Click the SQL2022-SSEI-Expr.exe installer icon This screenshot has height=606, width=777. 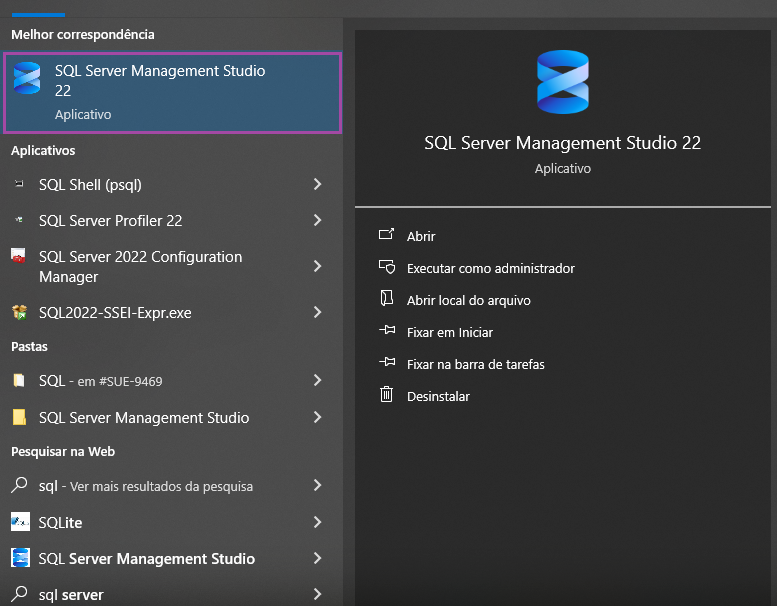[19, 312]
